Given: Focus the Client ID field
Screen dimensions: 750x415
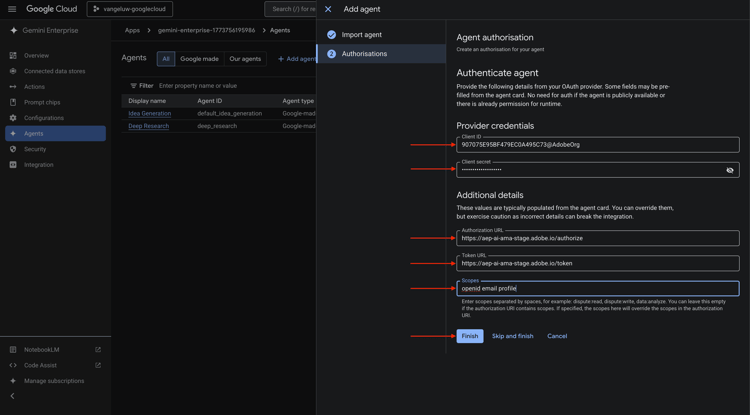Looking at the screenshot, I should (598, 145).
